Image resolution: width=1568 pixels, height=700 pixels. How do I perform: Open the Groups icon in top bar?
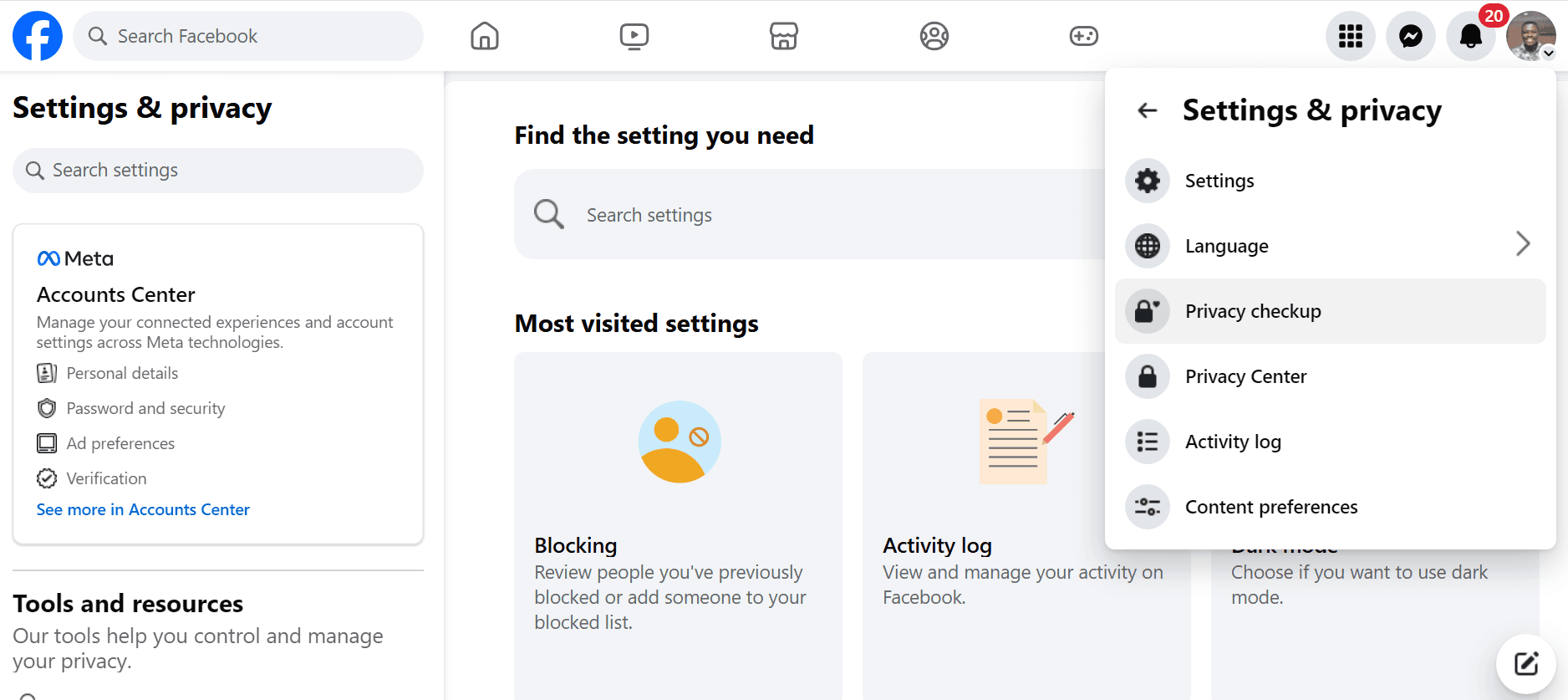(x=934, y=36)
